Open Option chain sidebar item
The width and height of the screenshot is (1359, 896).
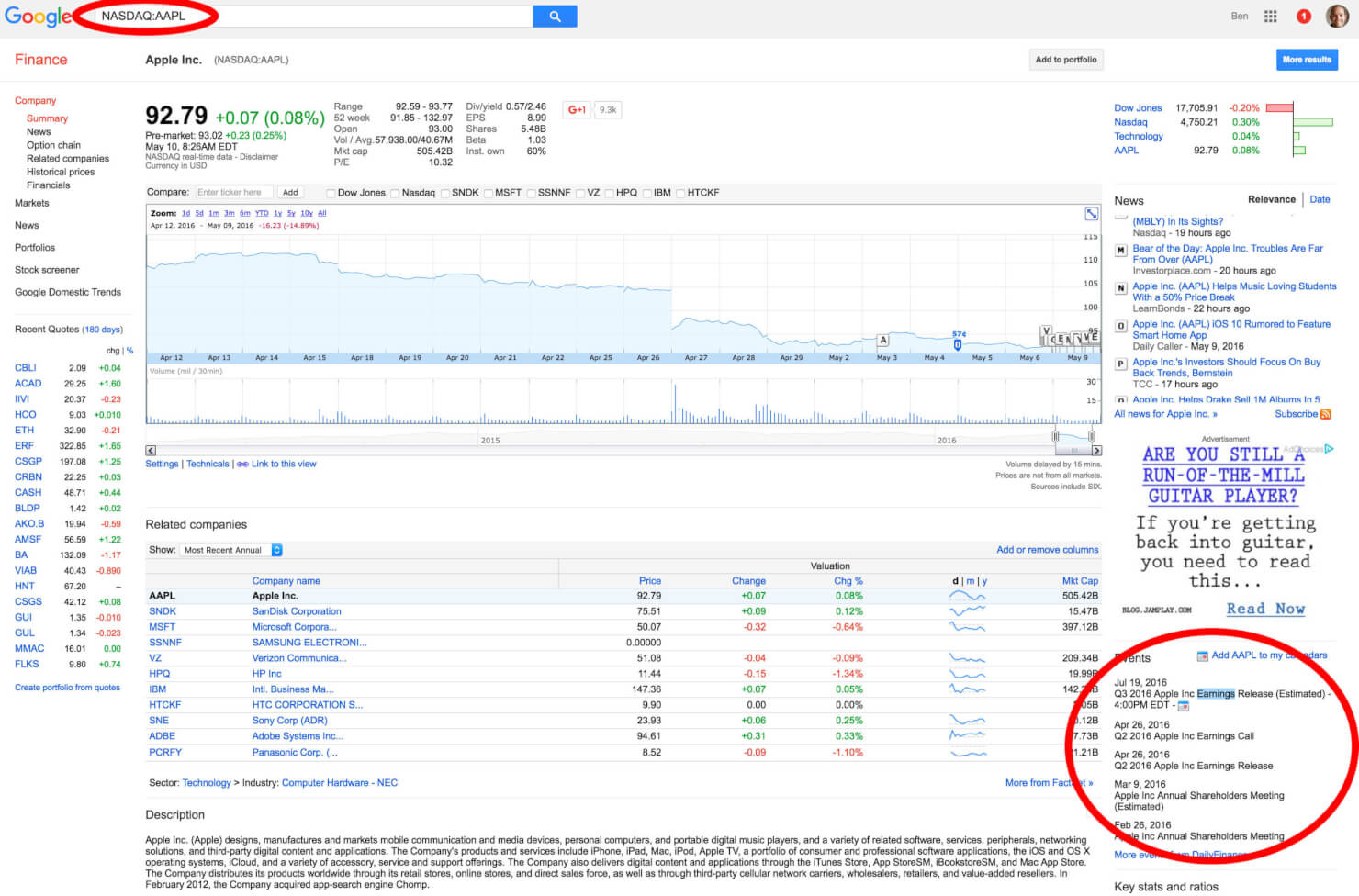pyautogui.click(x=53, y=145)
